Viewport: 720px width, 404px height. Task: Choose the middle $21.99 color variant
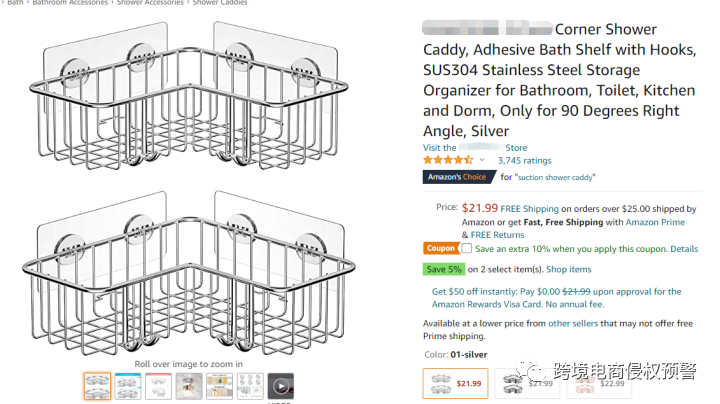526,382
